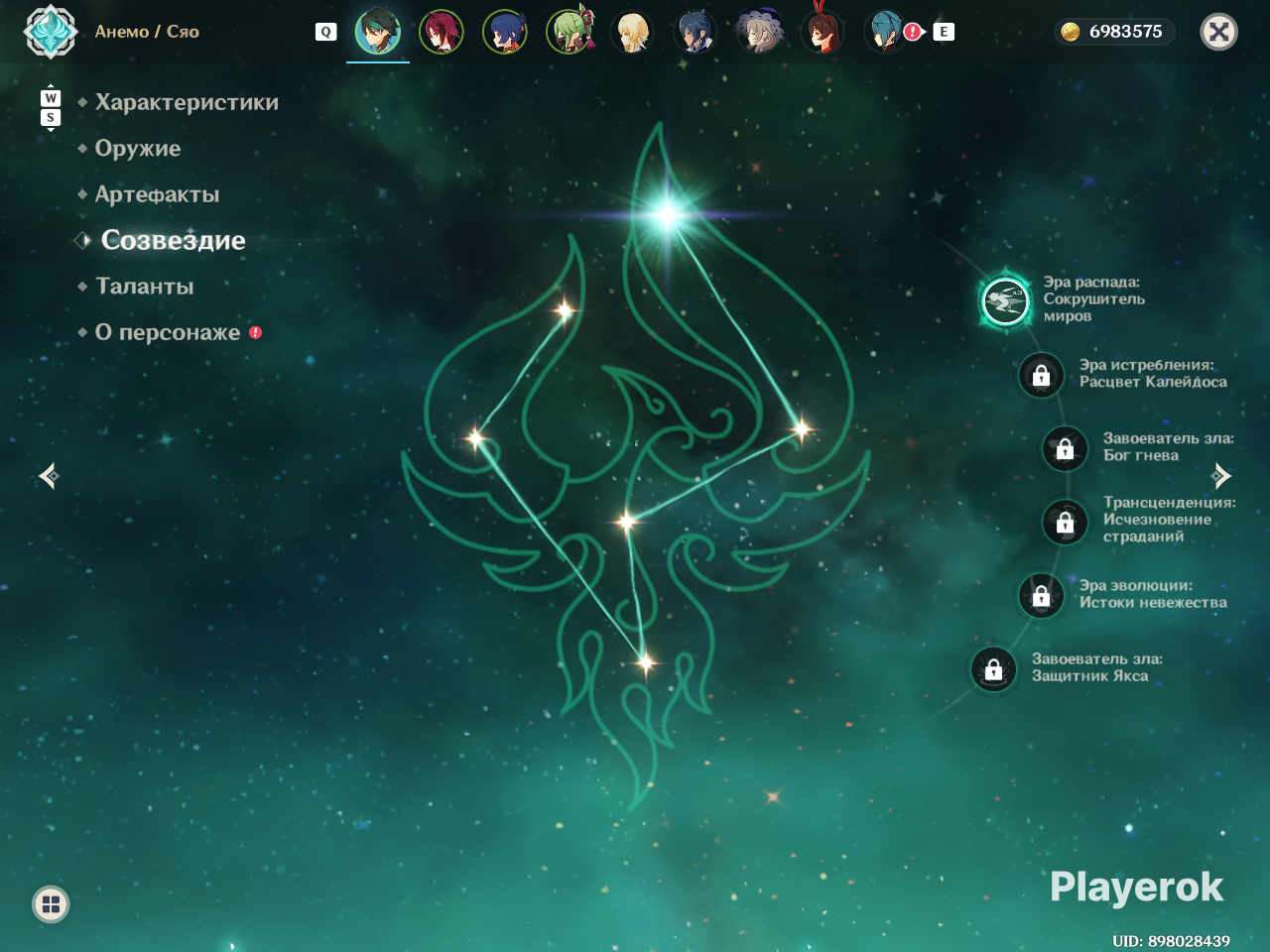
Task: Open the Артефакты menu section
Action: [157, 194]
